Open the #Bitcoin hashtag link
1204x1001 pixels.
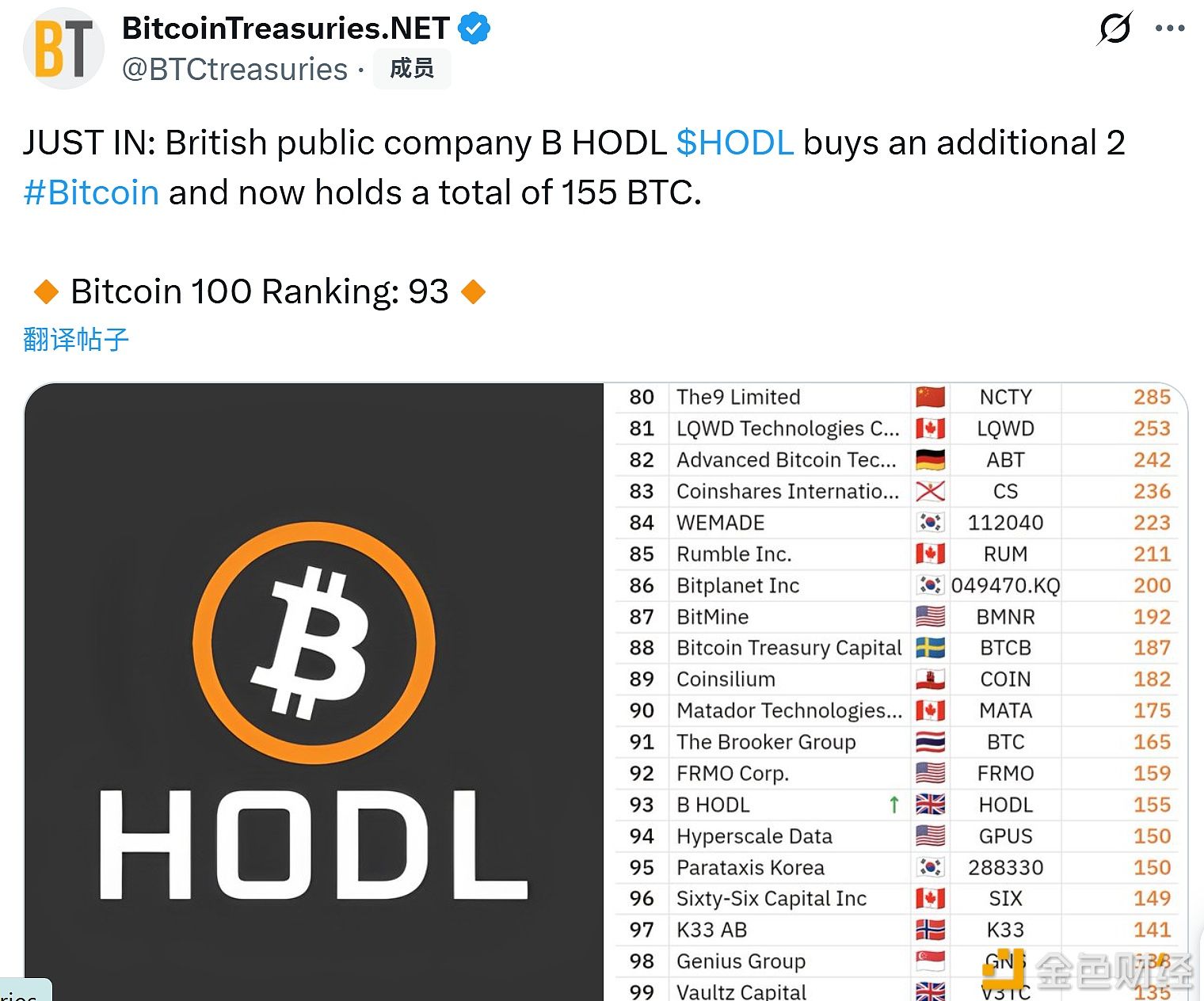tap(90, 192)
